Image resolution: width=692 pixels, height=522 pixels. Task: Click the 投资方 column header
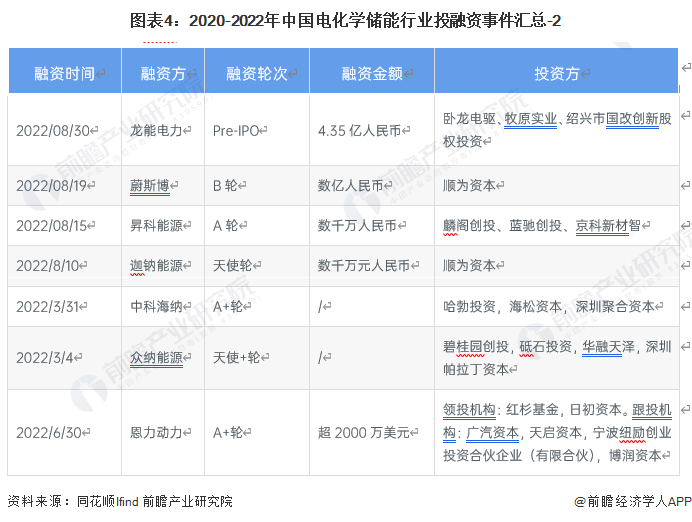coord(557,71)
